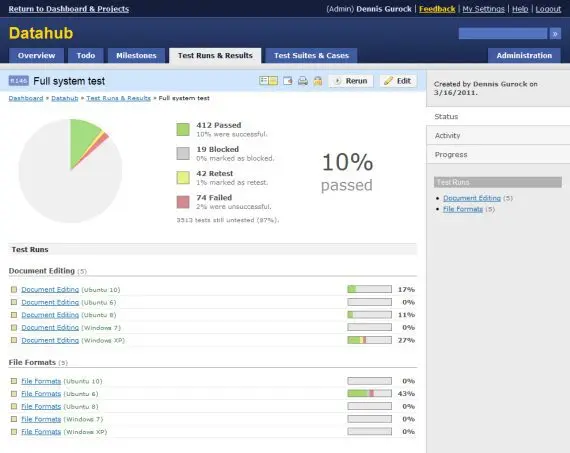The height and width of the screenshot is (453, 570).
Task: Click the run icon for Document Editing Windows XP
Action: [14, 340]
